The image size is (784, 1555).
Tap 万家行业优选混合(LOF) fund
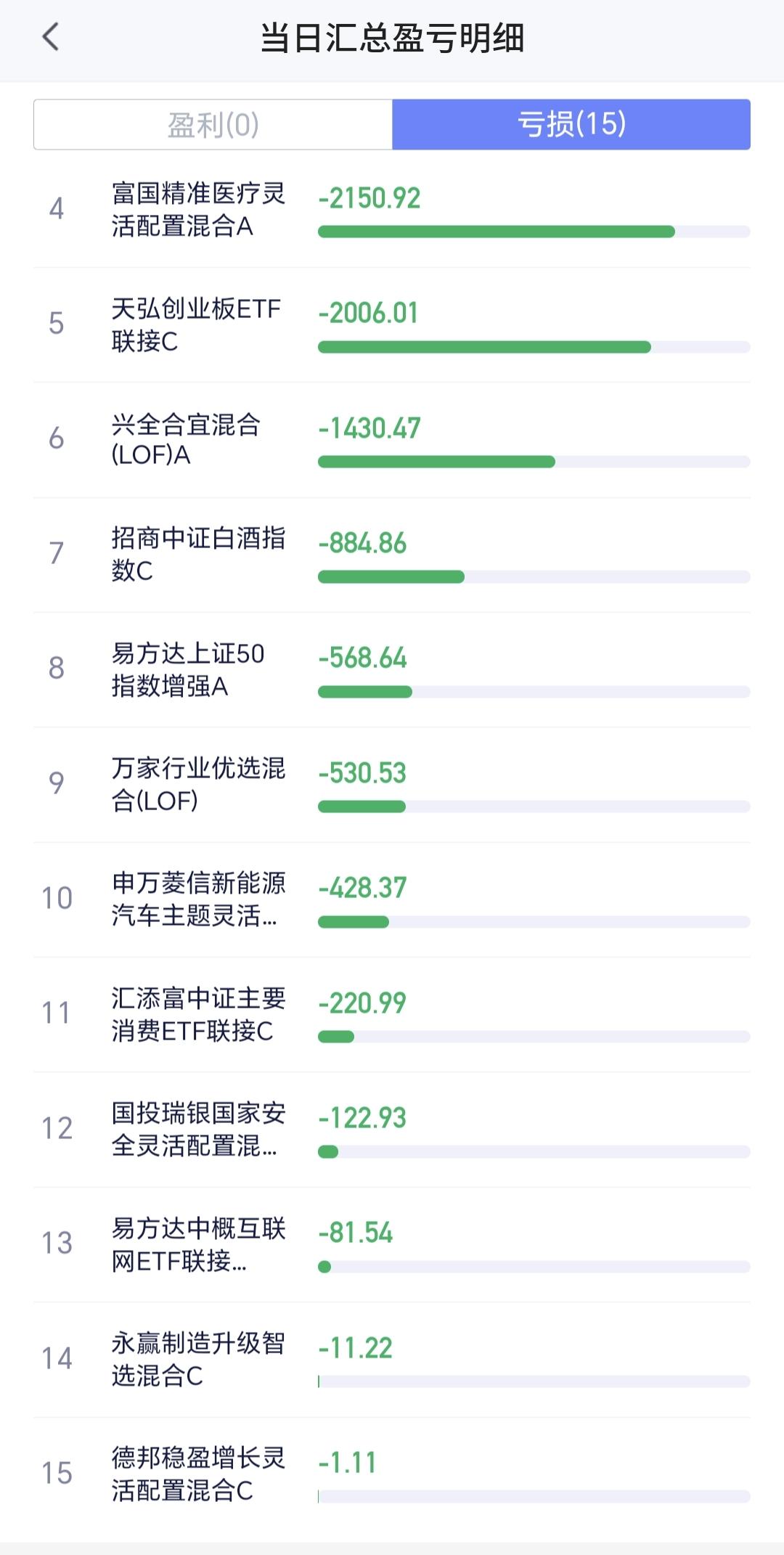pos(197,784)
